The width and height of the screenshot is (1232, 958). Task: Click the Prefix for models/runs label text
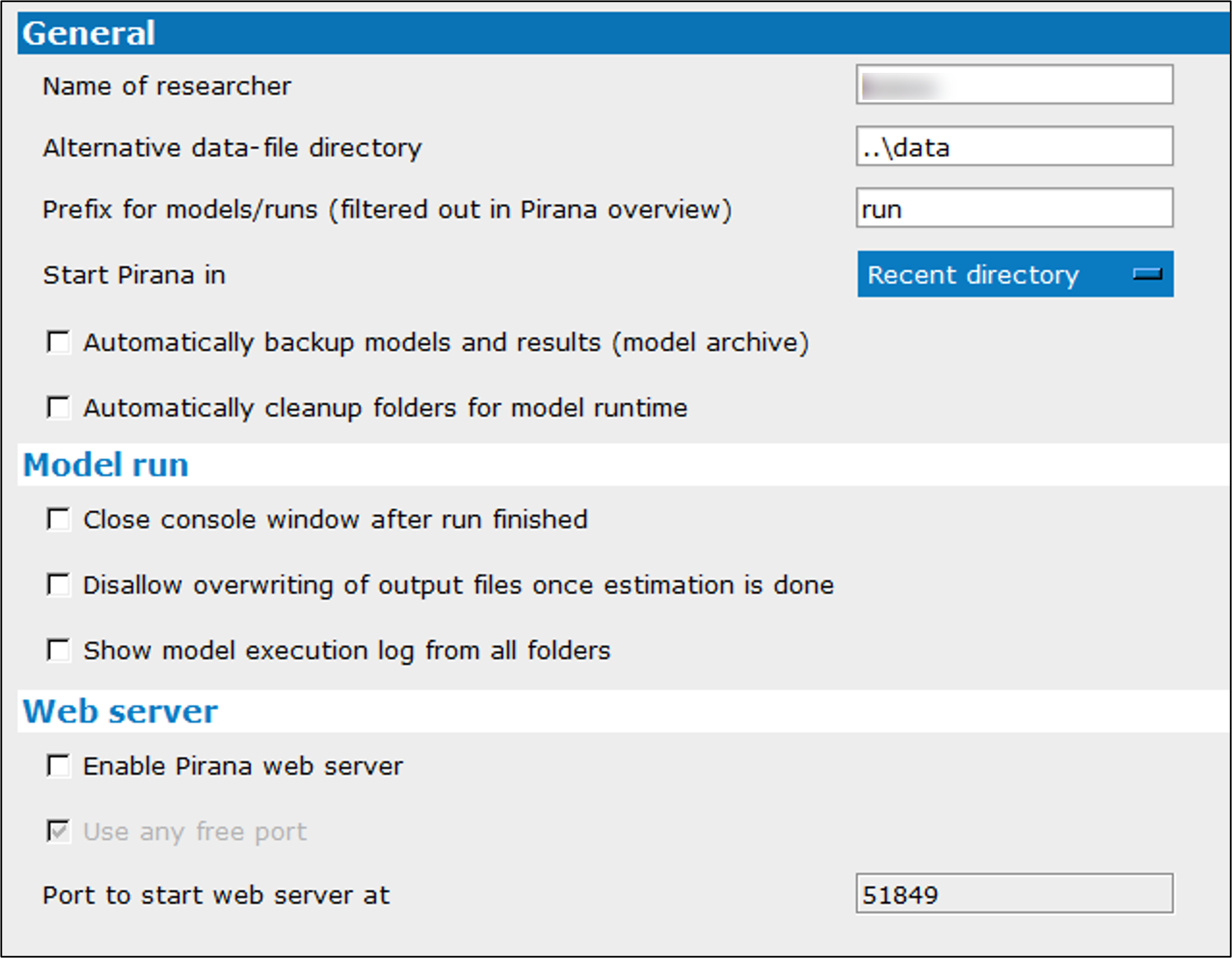tap(387, 210)
